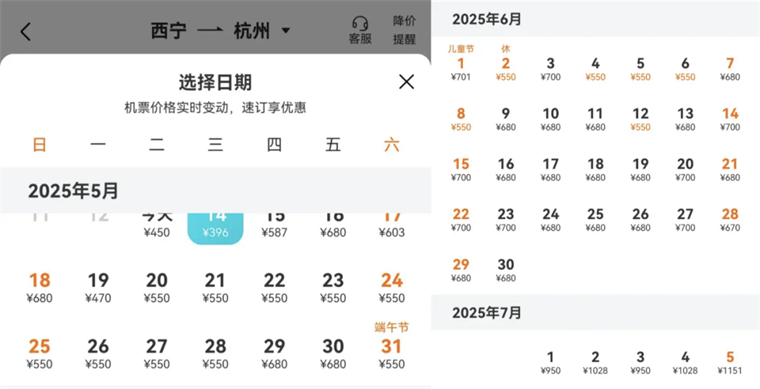760x389 pixels.
Task: Pick June 8 priced ¥550
Action: 460,119
